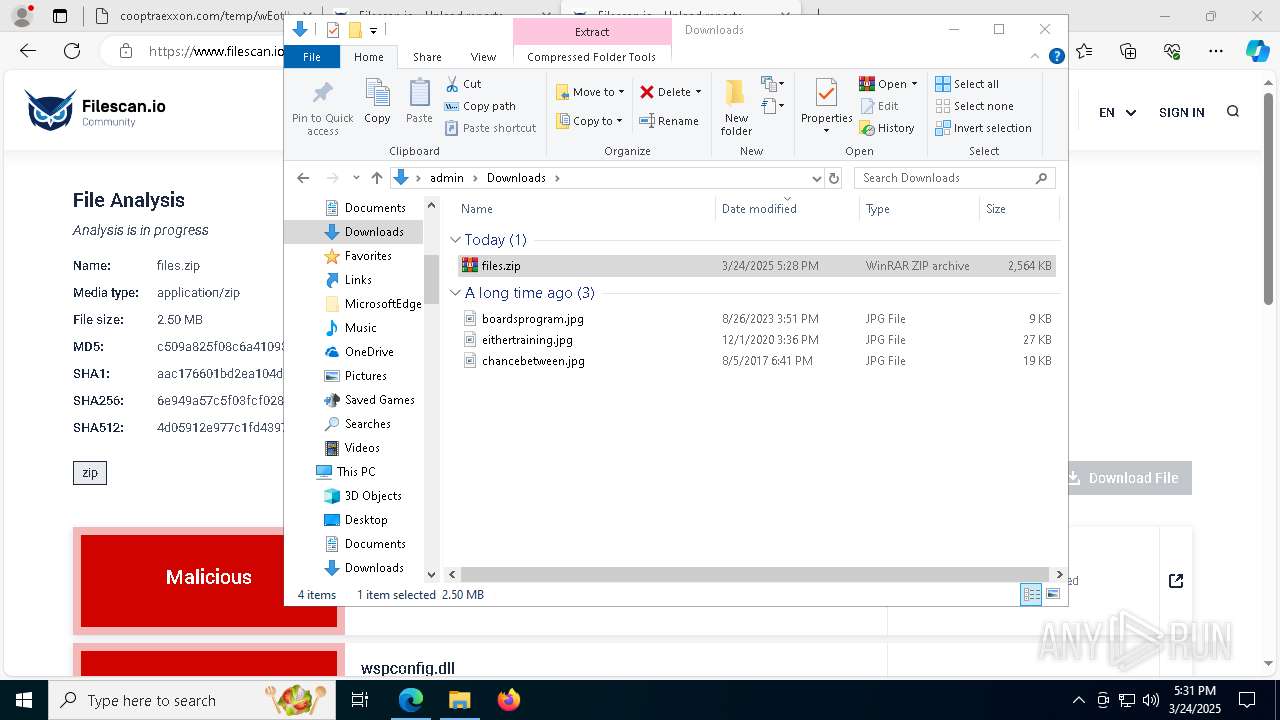Open Firefox from the taskbar
1280x720 pixels.
[x=509, y=700]
